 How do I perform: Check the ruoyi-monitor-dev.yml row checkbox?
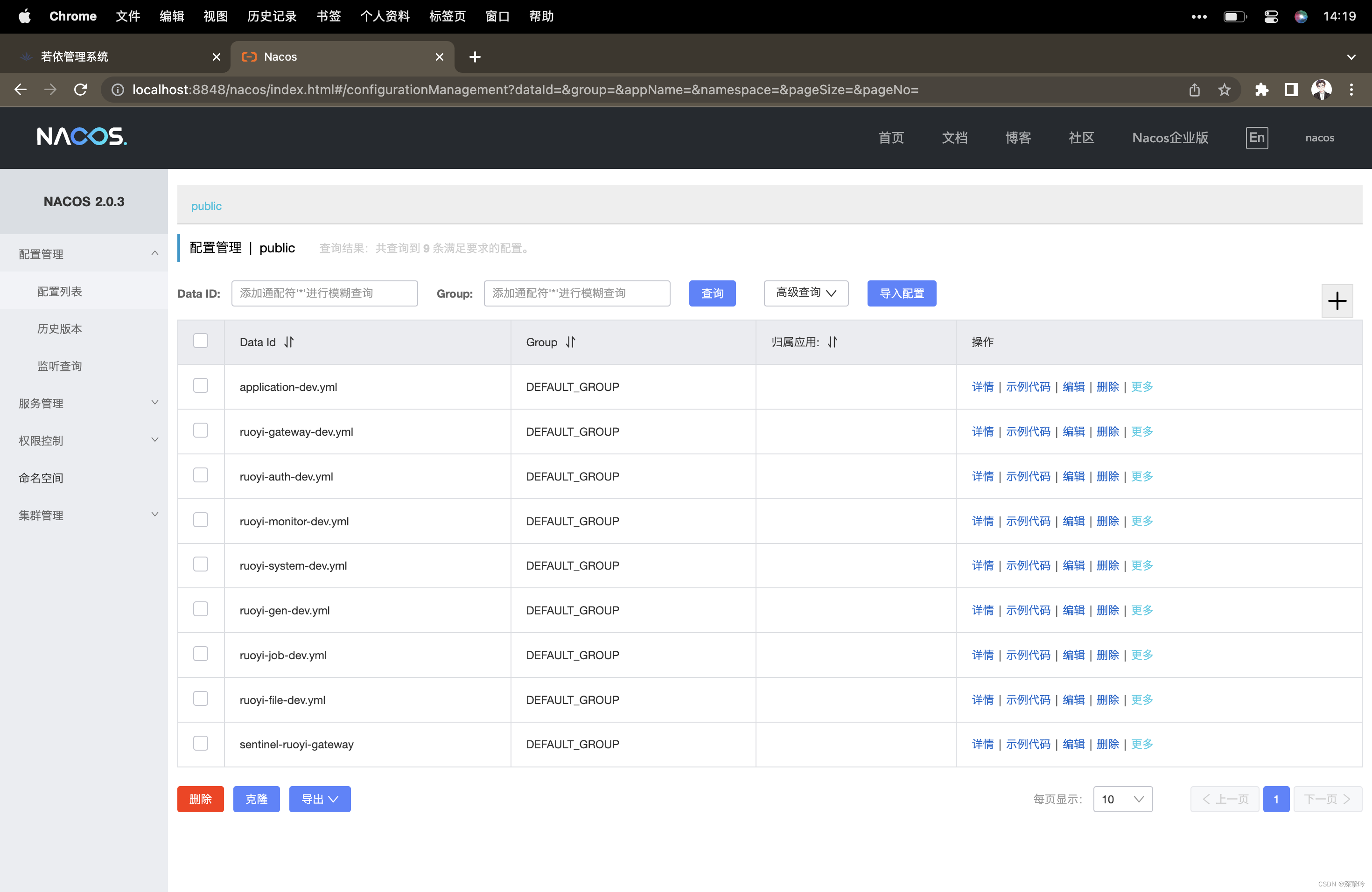click(201, 520)
